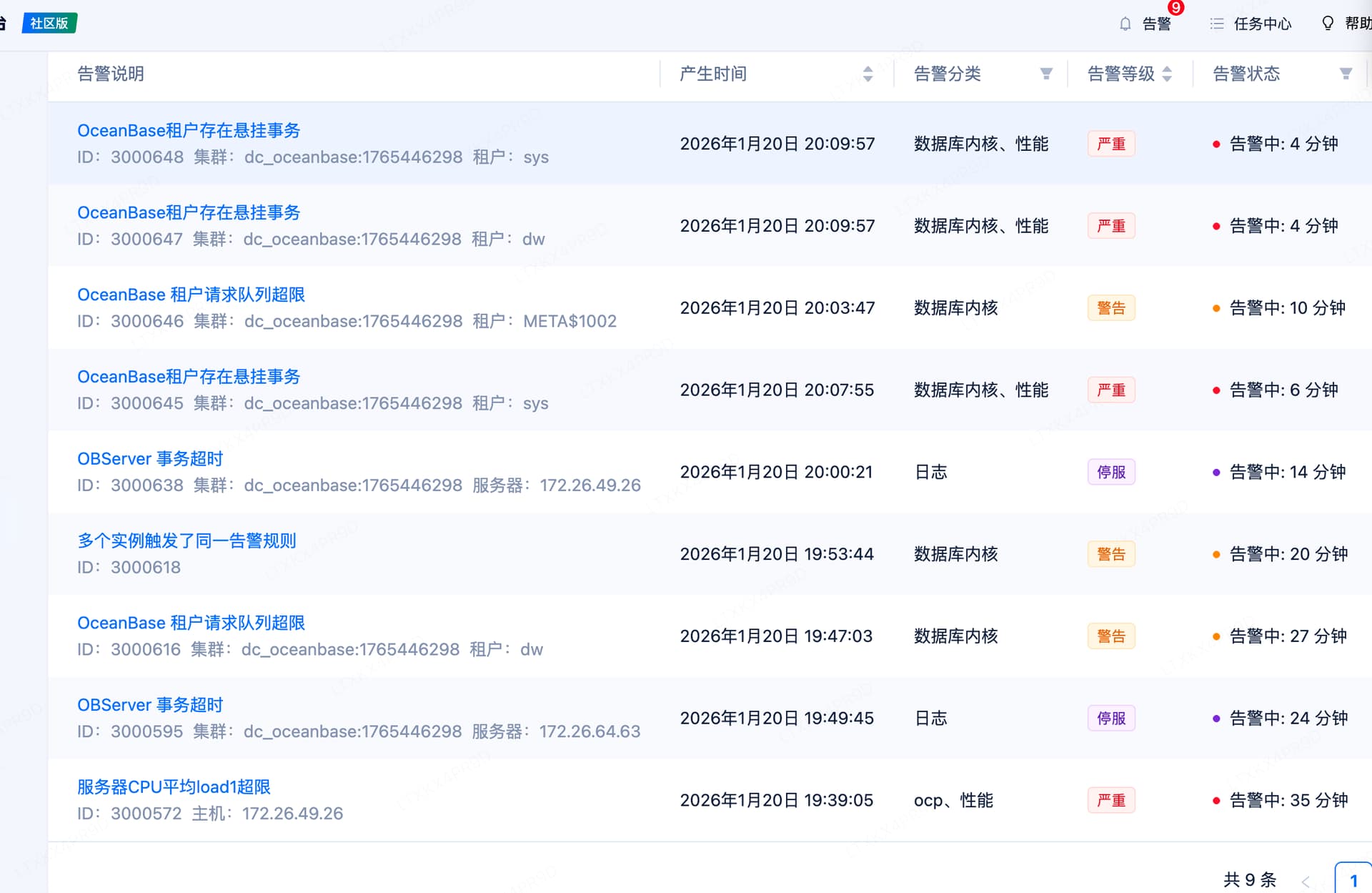Image resolution: width=1372 pixels, height=893 pixels.
Task: Open the 告警状态 filter funnel icon
Action: click(x=1346, y=74)
